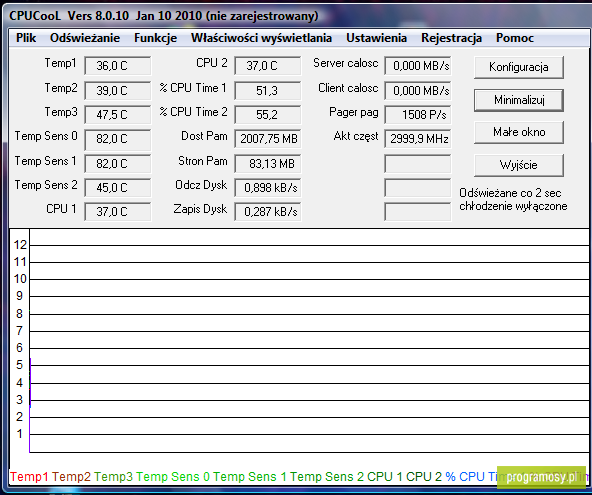Image resolution: width=592 pixels, height=495 pixels.
Task: Click the Konfiguracja button
Action: [519, 67]
